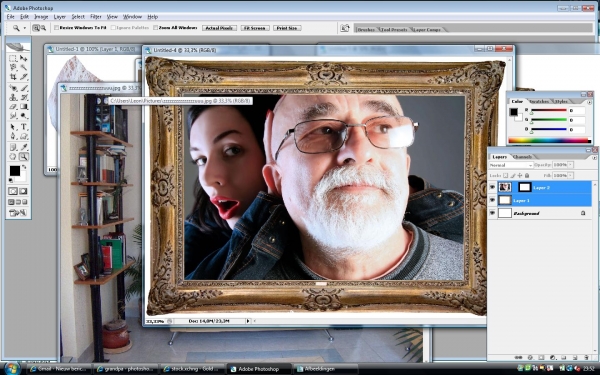This screenshot has width=600, height=375.
Task: Select the Dodge tool
Action: (x=24, y=115)
